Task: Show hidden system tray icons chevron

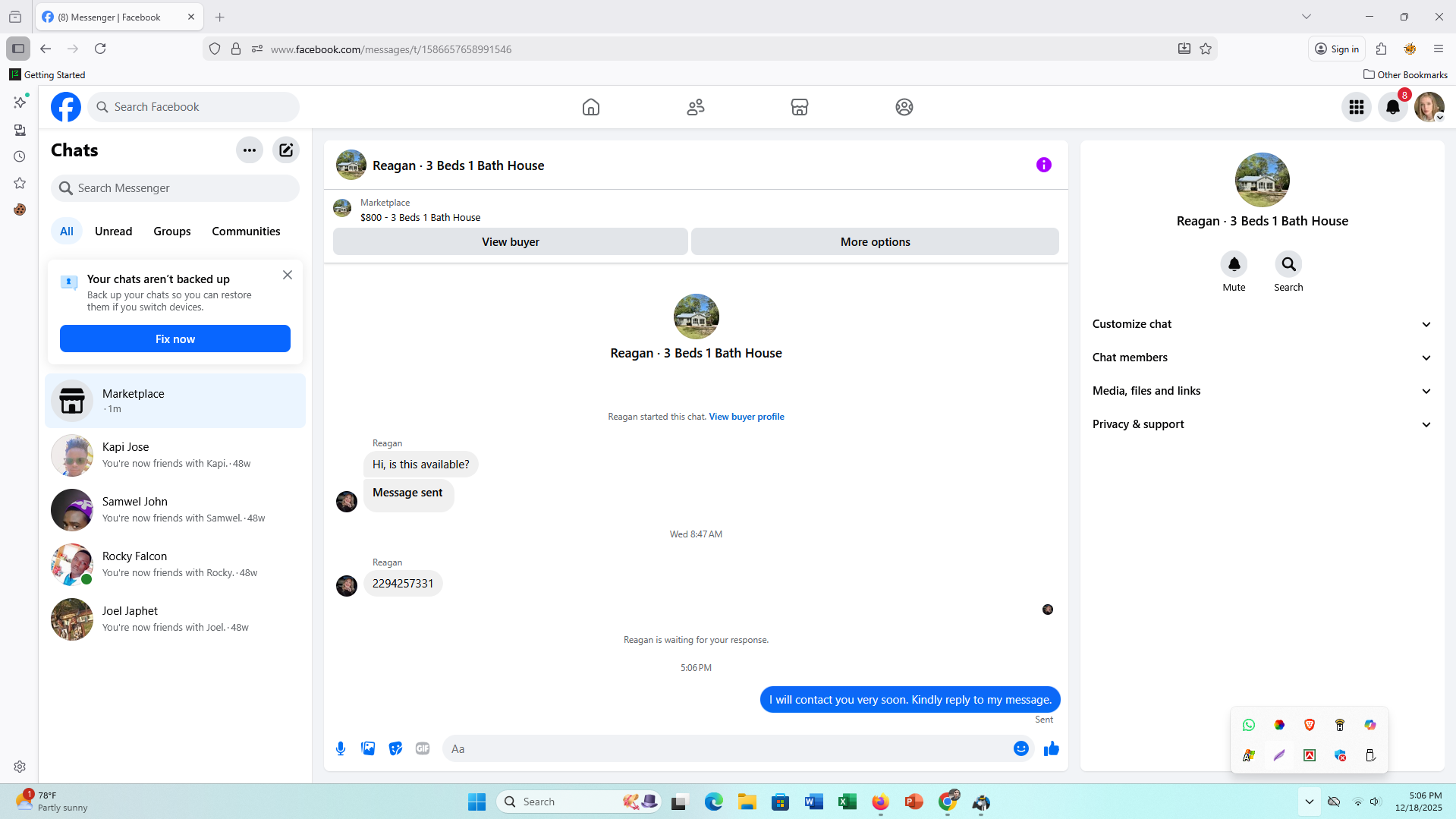Action: [1310, 802]
